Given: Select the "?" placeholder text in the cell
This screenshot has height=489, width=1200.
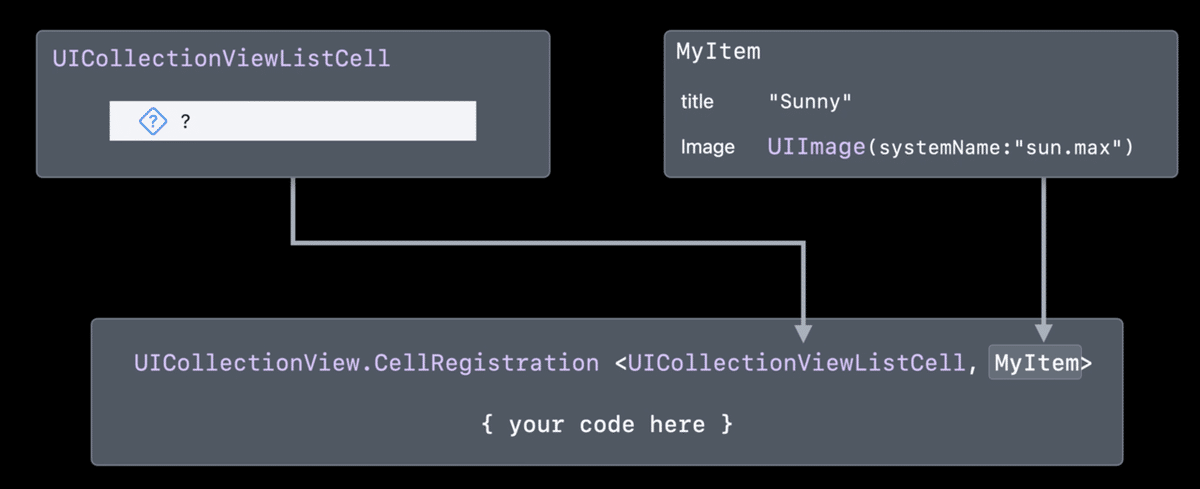Looking at the screenshot, I should pos(186,122).
